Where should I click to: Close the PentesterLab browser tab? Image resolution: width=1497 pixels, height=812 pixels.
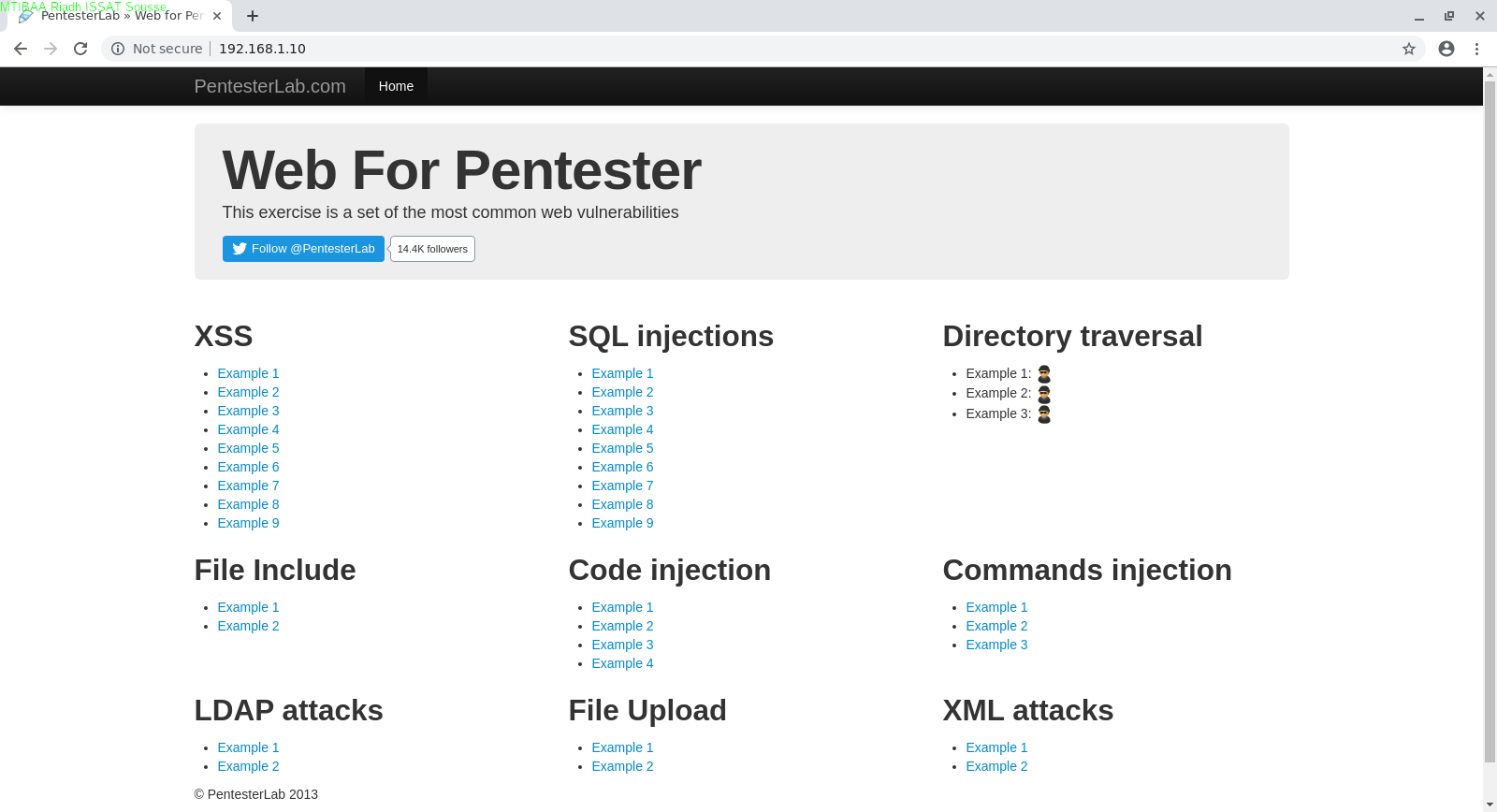tap(217, 16)
